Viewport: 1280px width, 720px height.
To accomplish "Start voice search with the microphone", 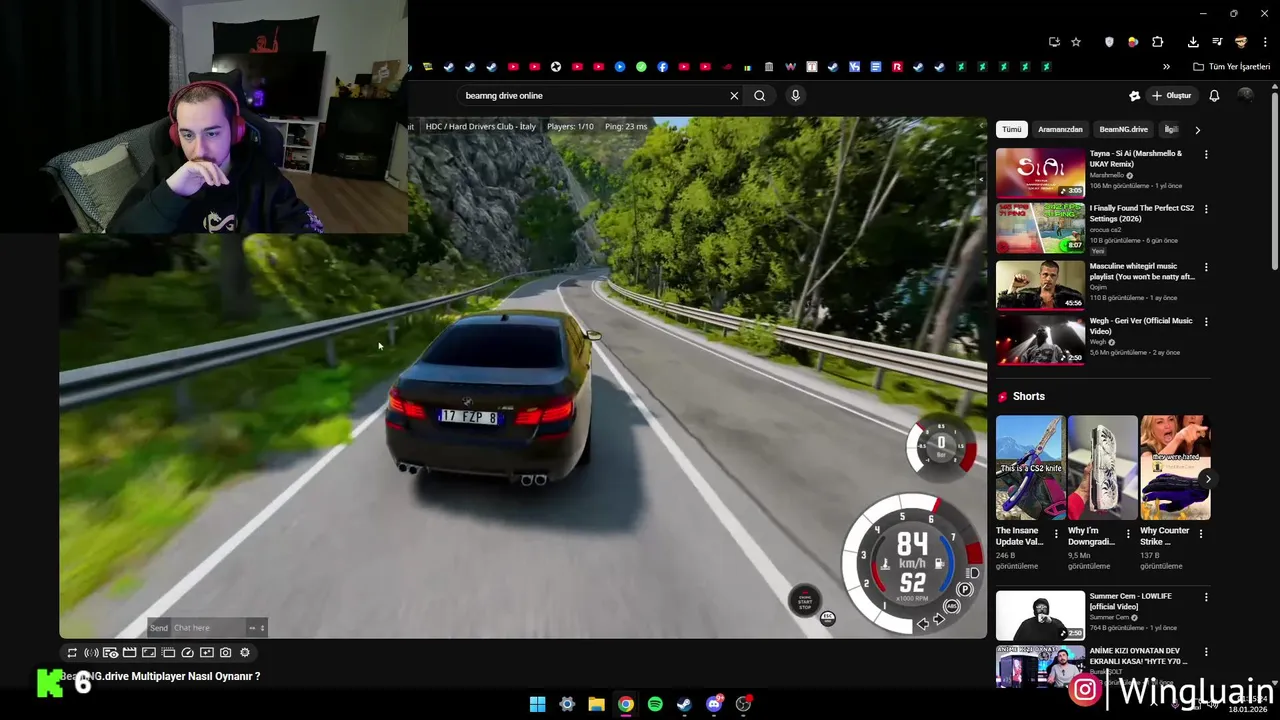I will (795, 96).
